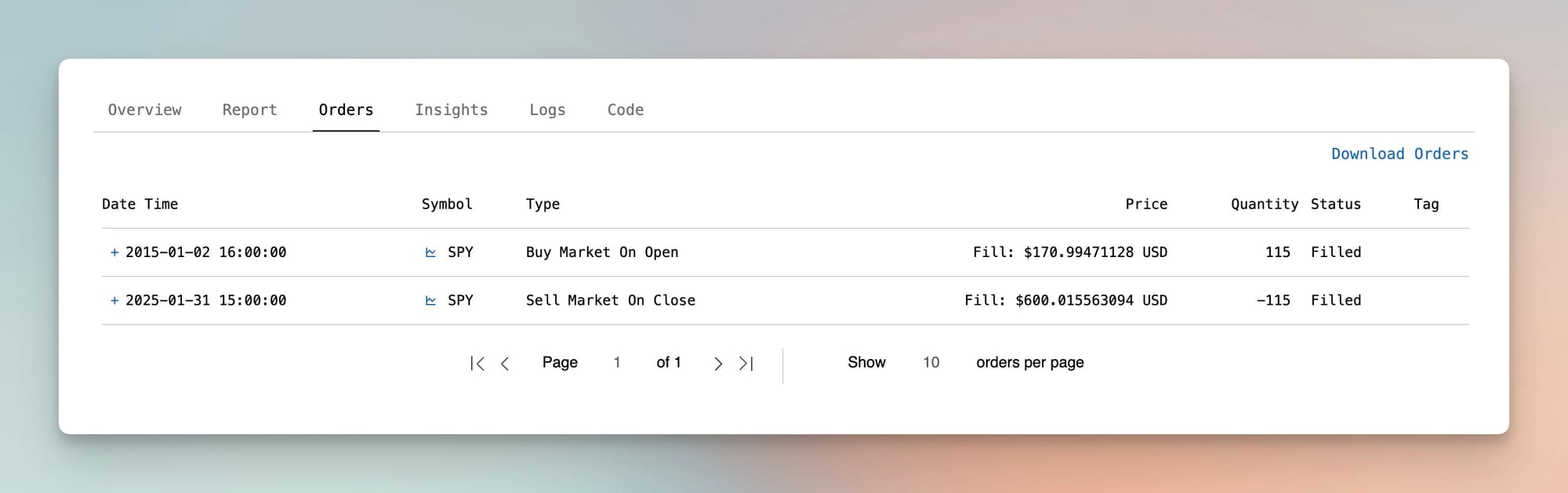Expand the 2015-01-02 order row
This screenshot has height=493, width=1568.
pyautogui.click(x=114, y=252)
